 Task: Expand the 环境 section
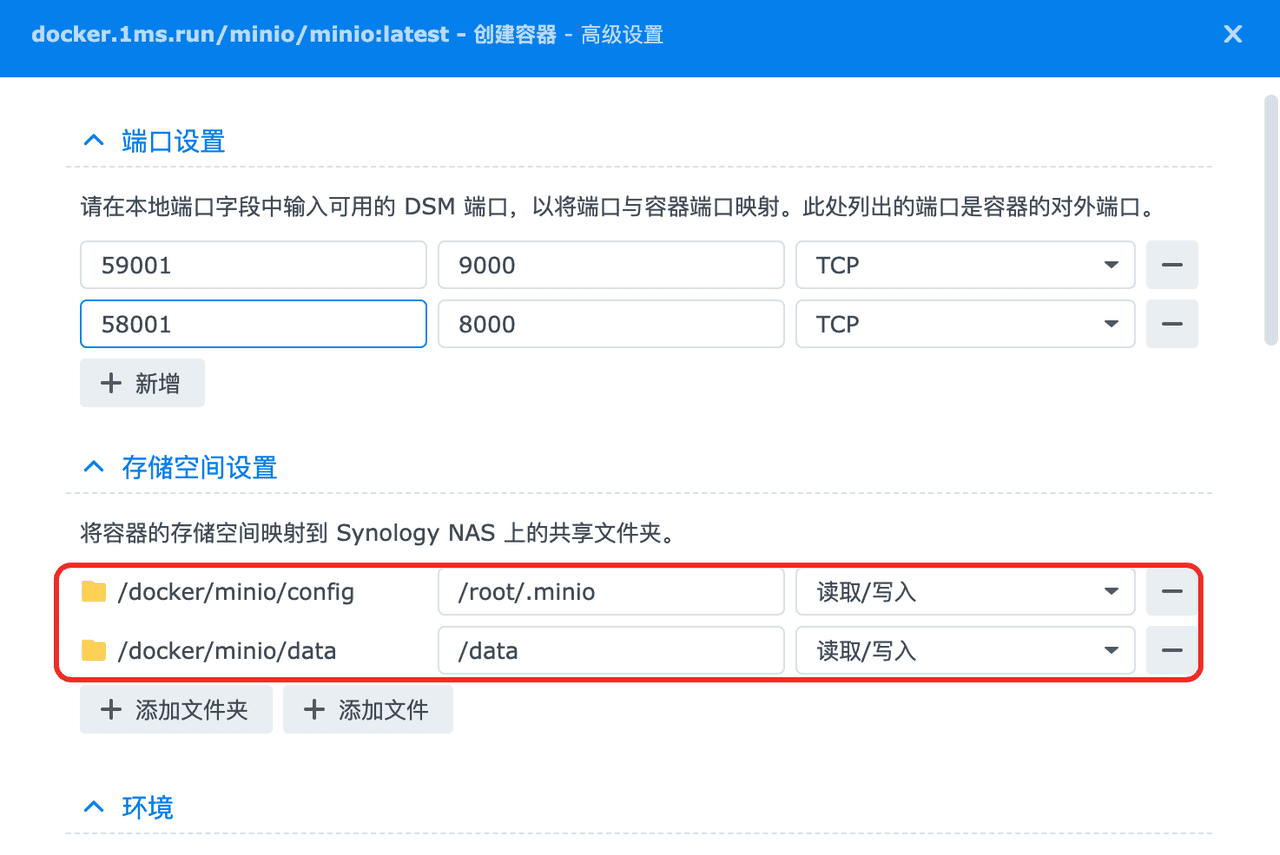[93, 807]
